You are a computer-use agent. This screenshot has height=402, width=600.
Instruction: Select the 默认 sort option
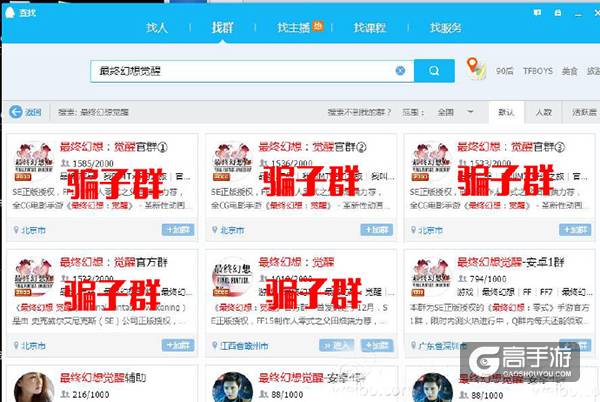pos(506,112)
